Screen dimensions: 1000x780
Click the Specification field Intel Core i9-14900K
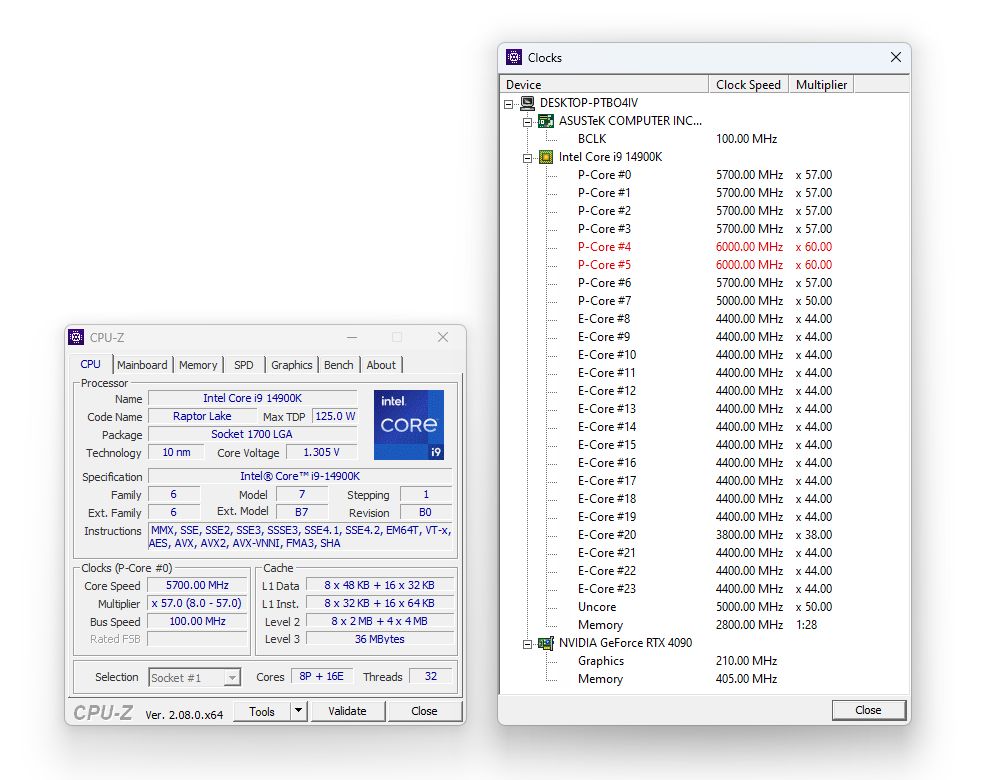click(x=300, y=476)
